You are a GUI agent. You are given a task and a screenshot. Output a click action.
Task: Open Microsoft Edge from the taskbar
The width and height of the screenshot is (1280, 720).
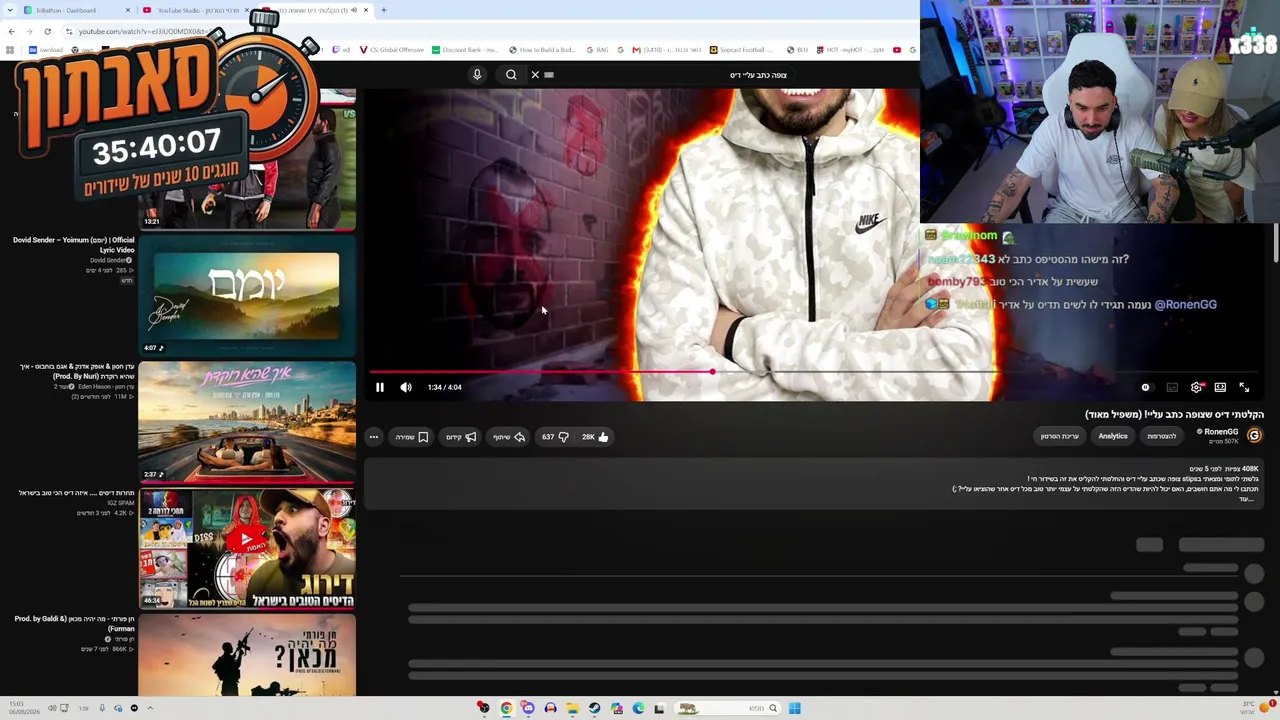coord(638,708)
